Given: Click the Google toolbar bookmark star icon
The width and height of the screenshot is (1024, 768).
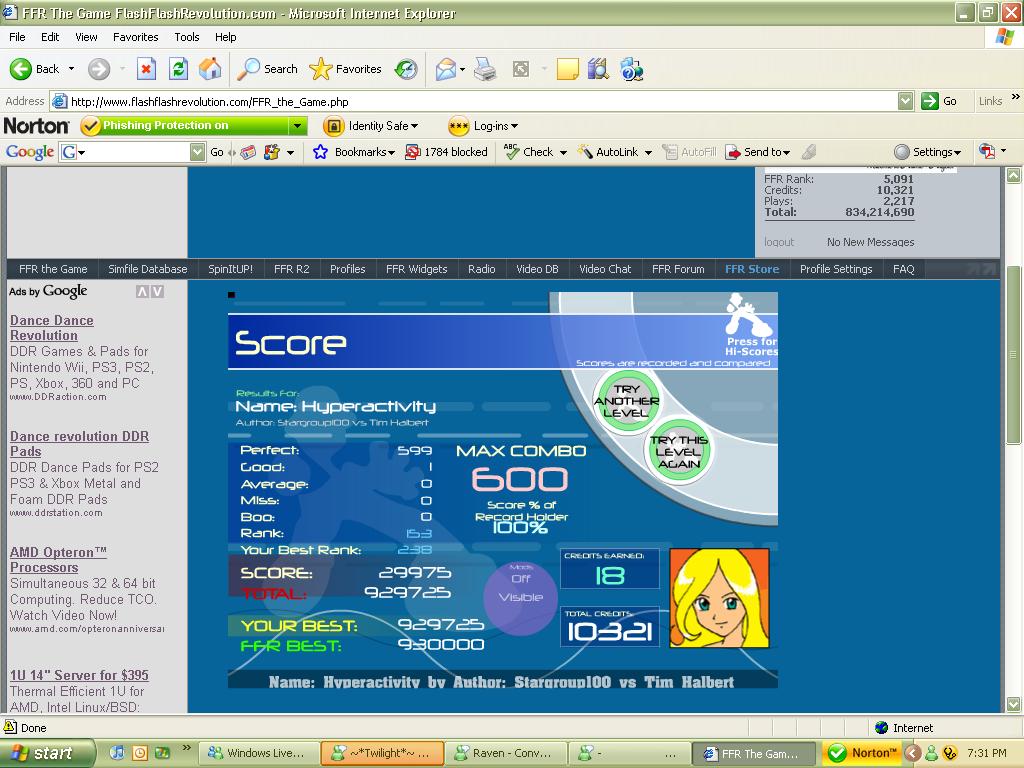Looking at the screenshot, I should (320, 152).
